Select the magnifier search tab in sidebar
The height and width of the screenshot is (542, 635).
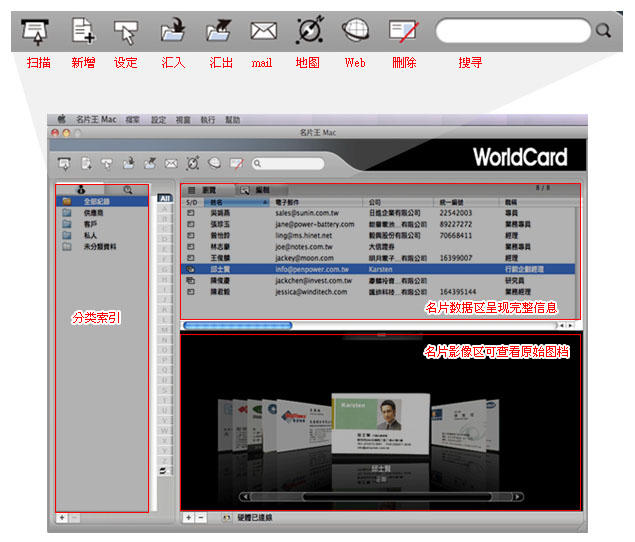tap(127, 190)
